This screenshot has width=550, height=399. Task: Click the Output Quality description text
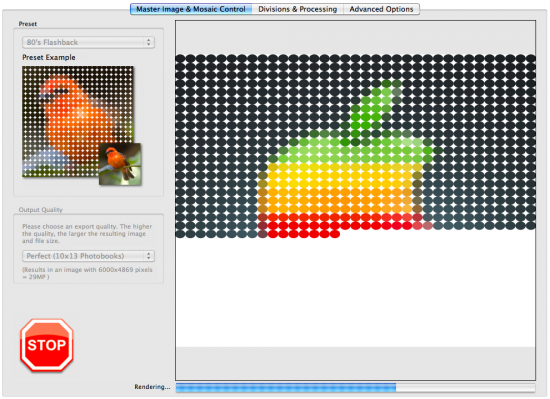coord(87,234)
